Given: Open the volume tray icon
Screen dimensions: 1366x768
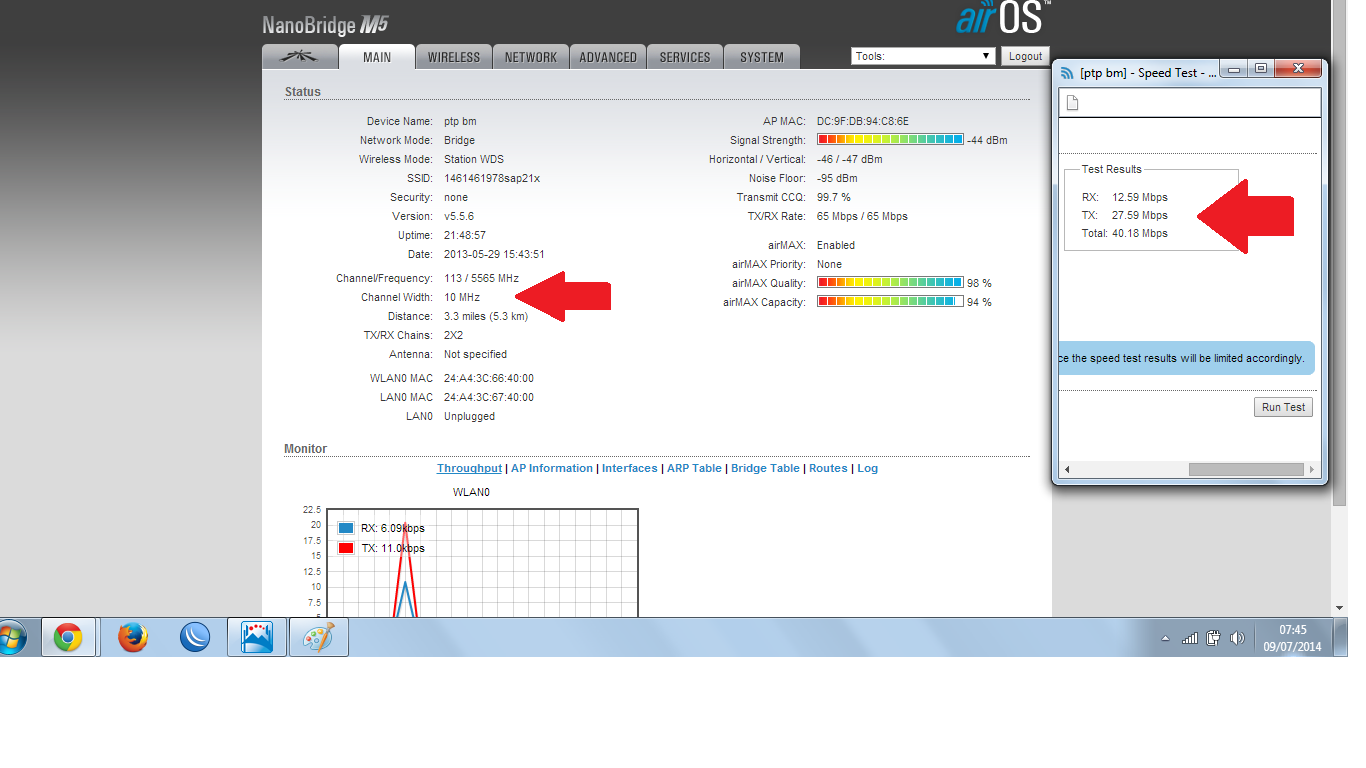Looking at the screenshot, I should pyautogui.click(x=1238, y=638).
